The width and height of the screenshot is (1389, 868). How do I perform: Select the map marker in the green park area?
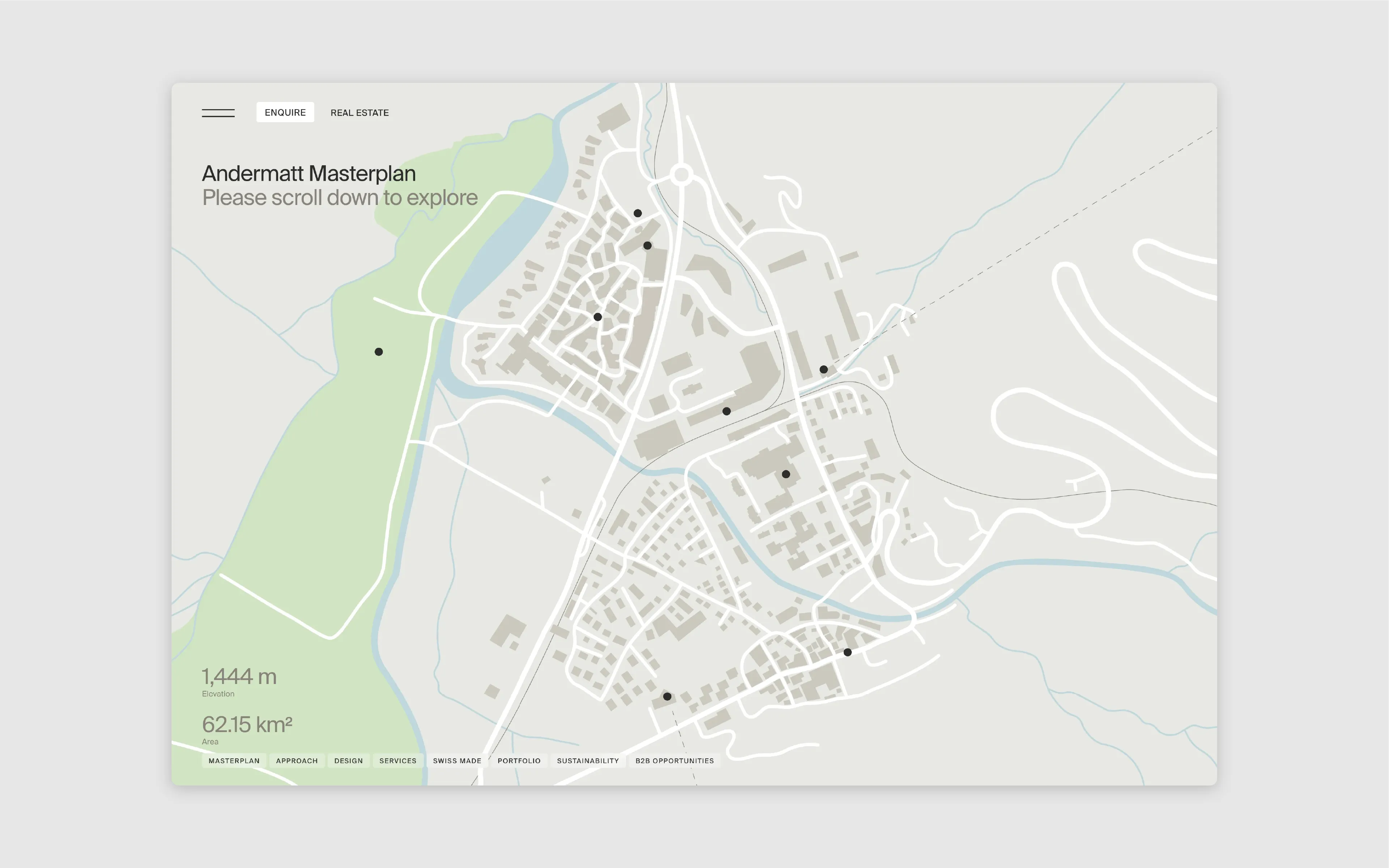pyautogui.click(x=379, y=352)
